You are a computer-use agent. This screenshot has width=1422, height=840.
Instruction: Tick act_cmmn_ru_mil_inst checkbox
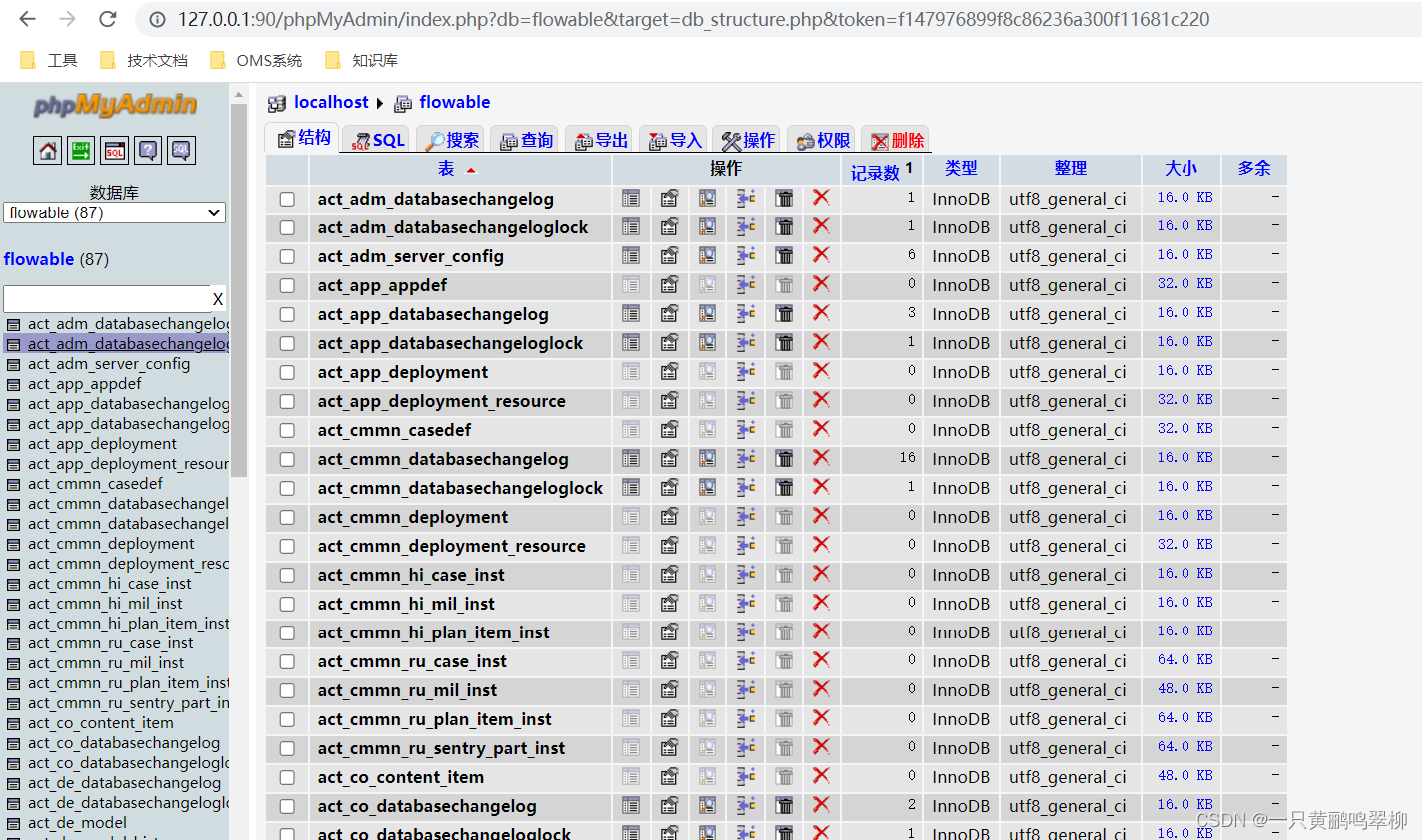click(287, 691)
